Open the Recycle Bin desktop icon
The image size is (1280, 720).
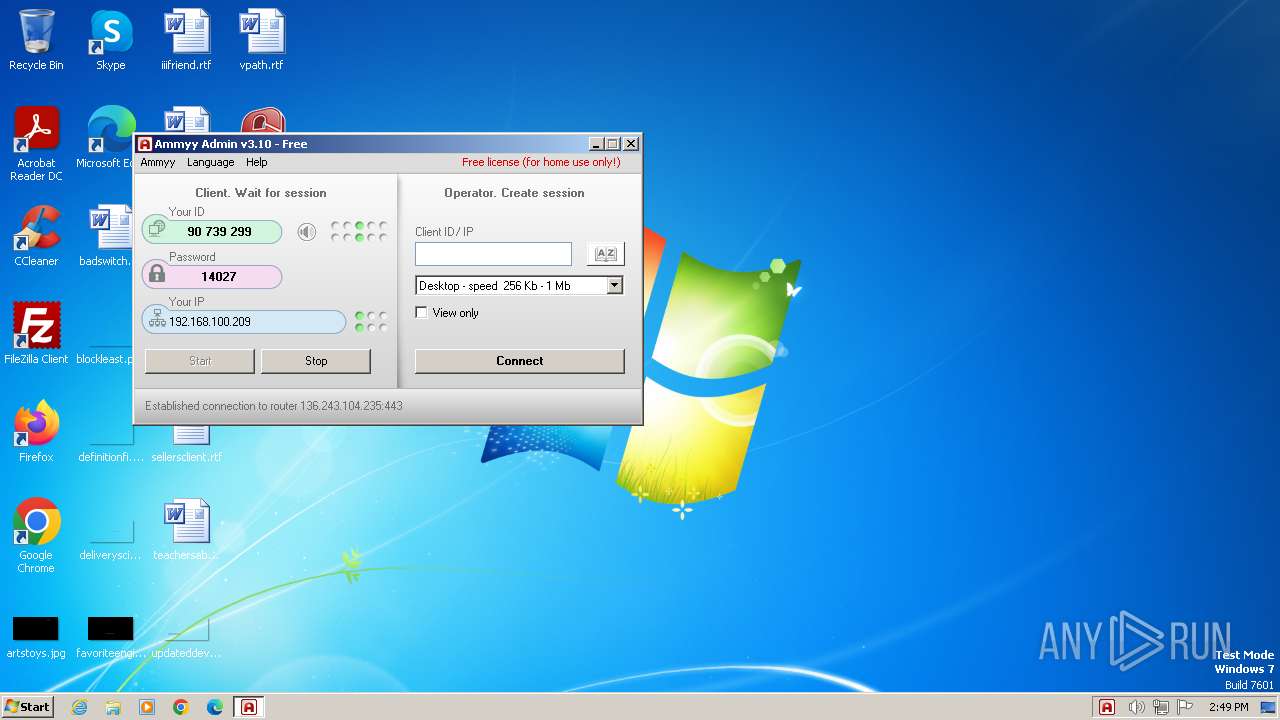(x=36, y=40)
